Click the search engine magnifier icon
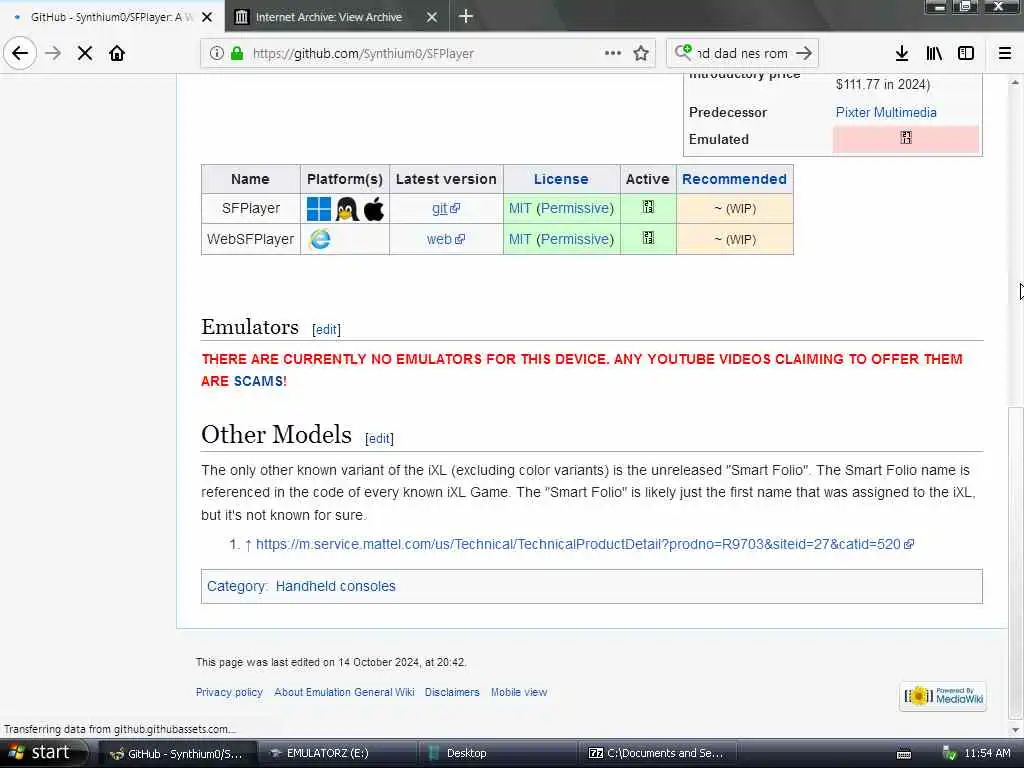 [683, 52]
